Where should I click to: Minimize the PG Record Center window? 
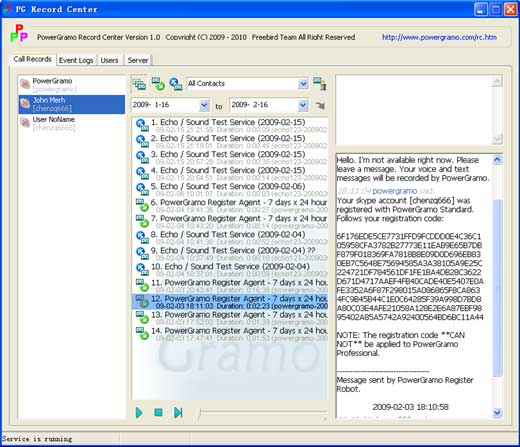click(480, 9)
